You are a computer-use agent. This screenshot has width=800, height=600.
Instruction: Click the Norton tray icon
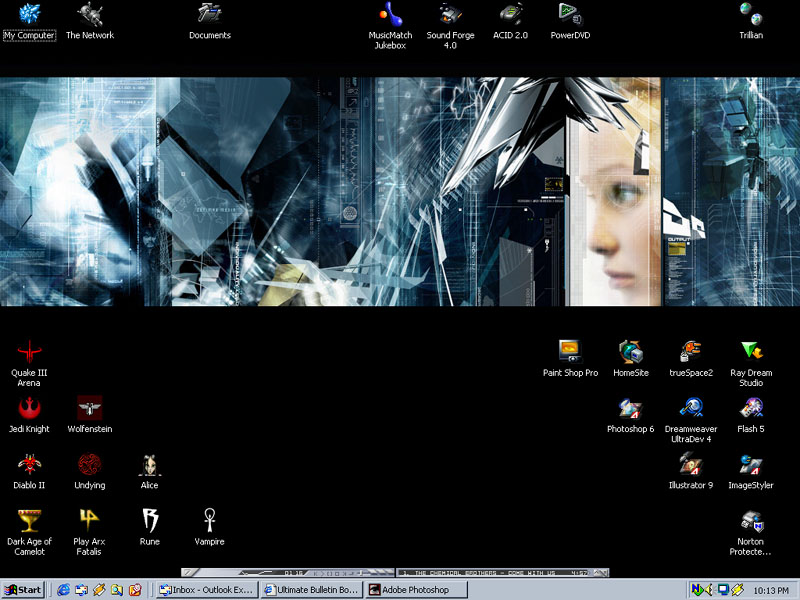[697, 590]
